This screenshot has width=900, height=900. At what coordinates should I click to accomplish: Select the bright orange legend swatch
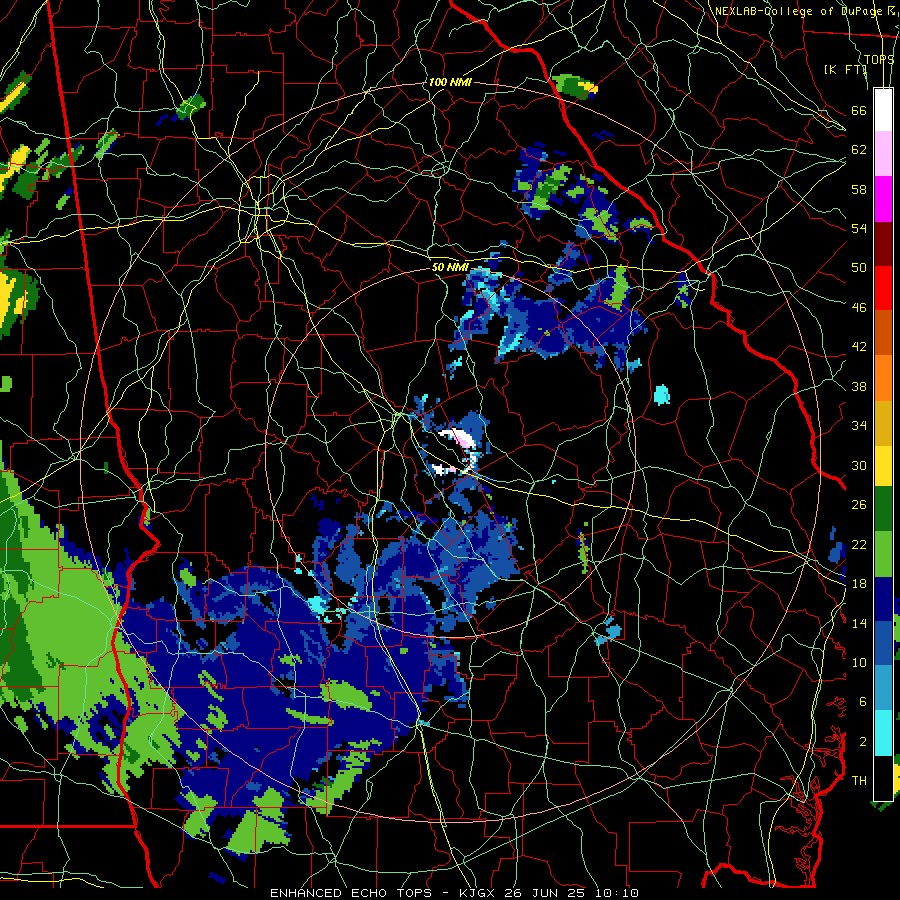coord(883,378)
